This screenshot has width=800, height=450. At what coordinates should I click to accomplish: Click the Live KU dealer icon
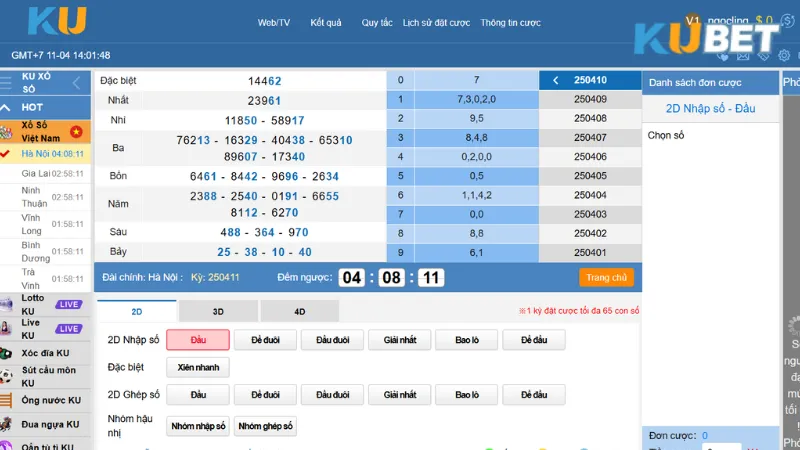pos(7,329)
